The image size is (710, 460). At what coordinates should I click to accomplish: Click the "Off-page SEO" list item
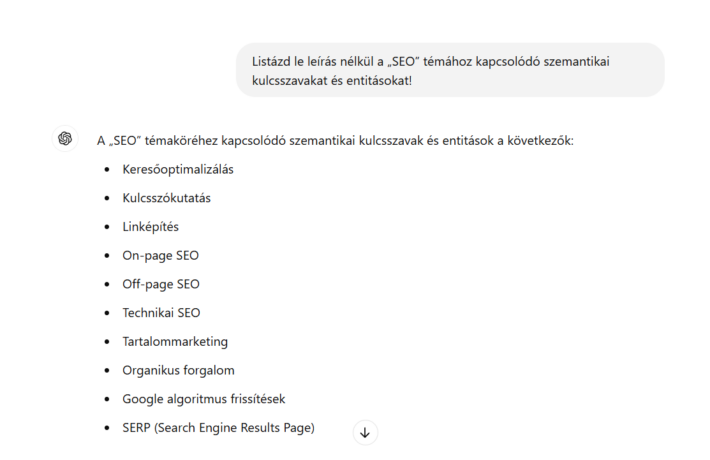(161, 284)
